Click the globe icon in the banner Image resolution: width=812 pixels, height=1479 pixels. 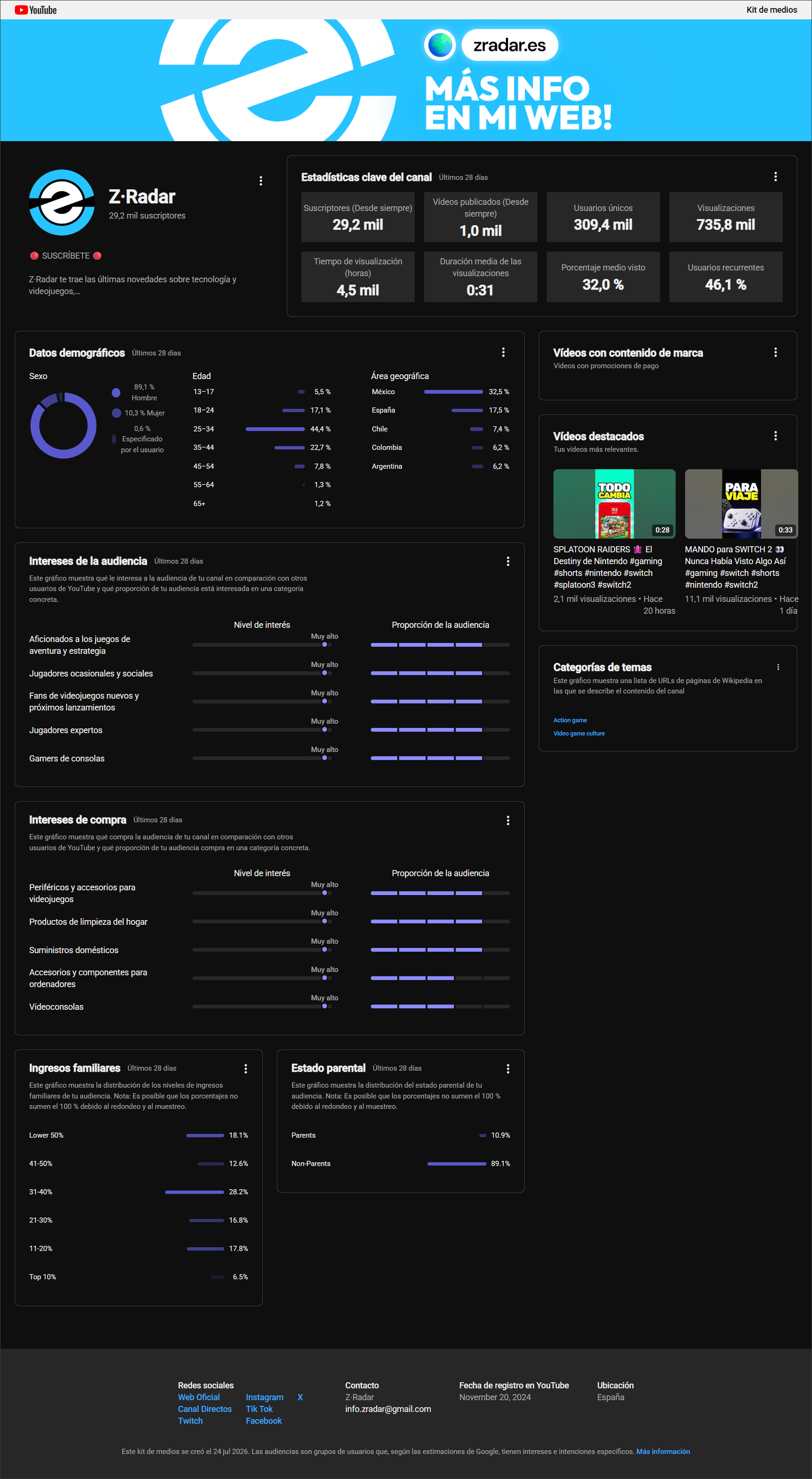(x=440, y=45)
